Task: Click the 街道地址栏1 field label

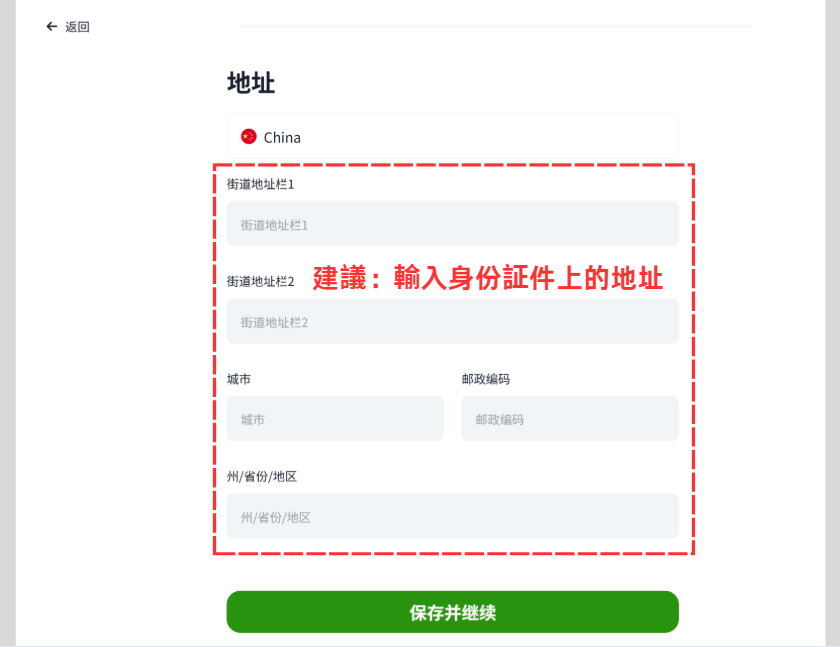Action: (260, 184)
